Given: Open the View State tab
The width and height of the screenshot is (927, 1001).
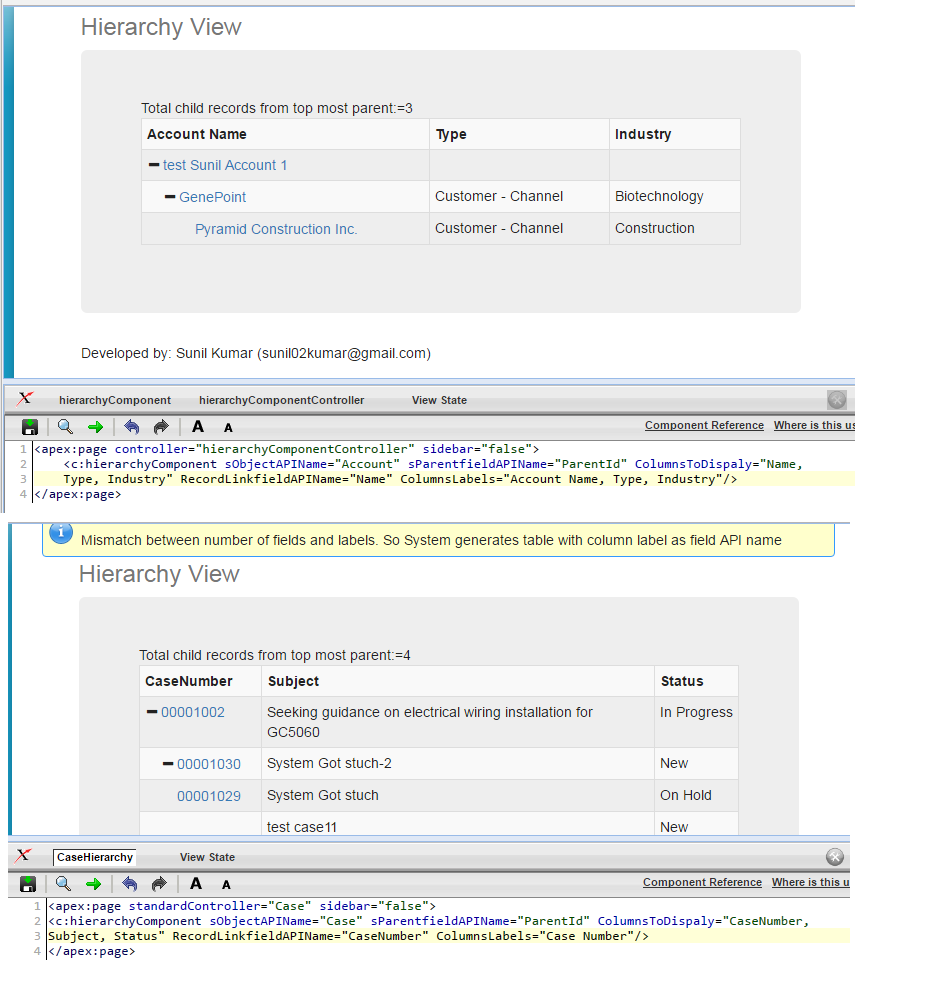Looking at the screenshot, I should coord(439,400).
